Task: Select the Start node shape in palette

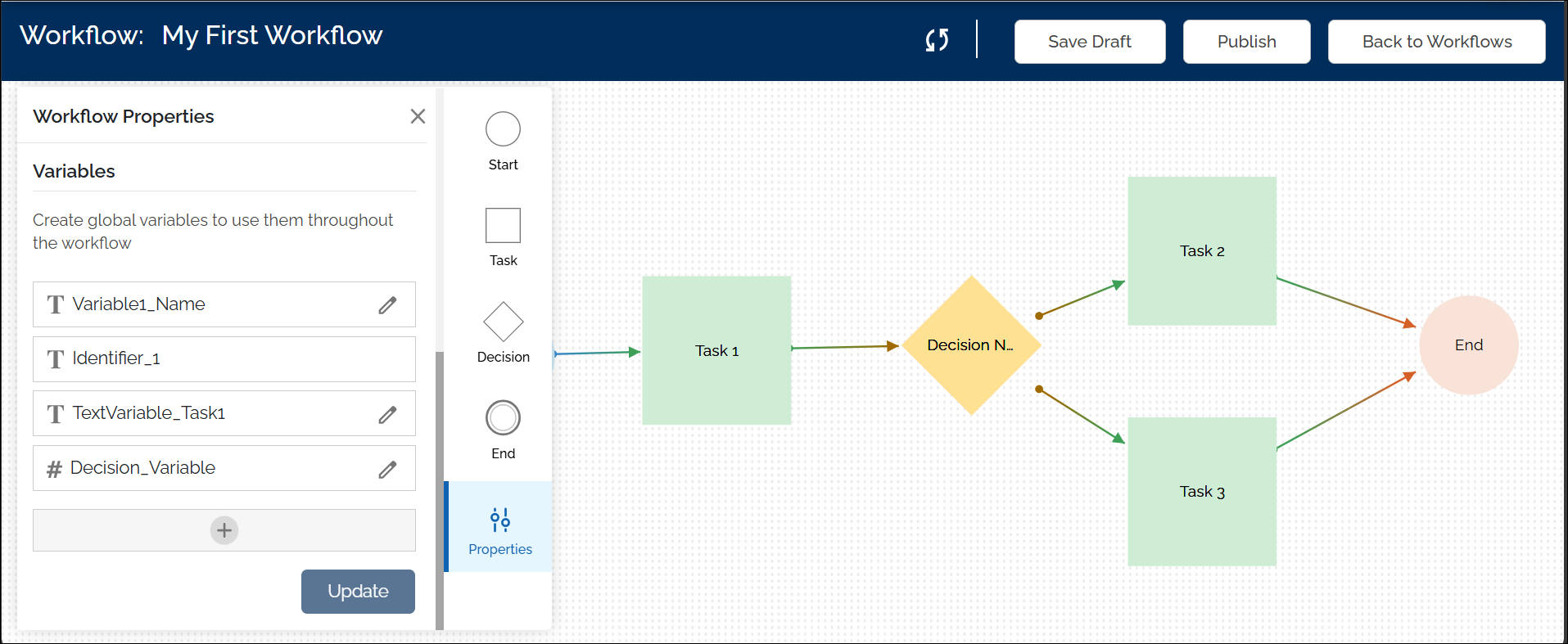Action: tap(503, 129)
